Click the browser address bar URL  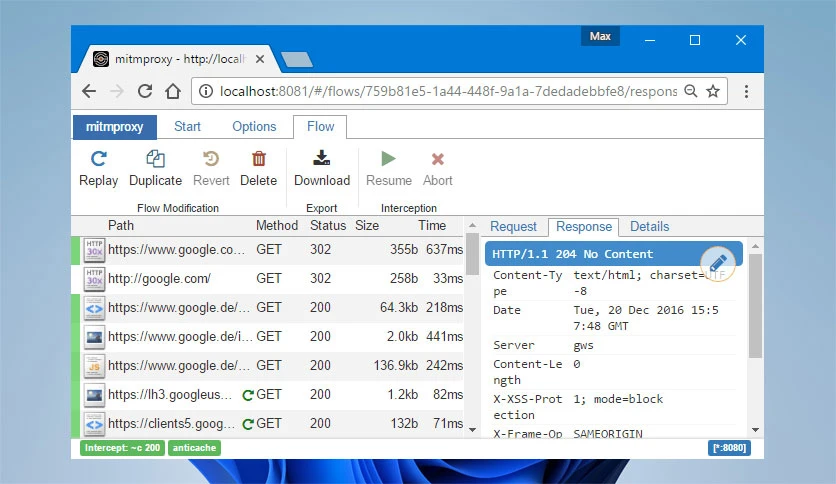coord(448,91)
